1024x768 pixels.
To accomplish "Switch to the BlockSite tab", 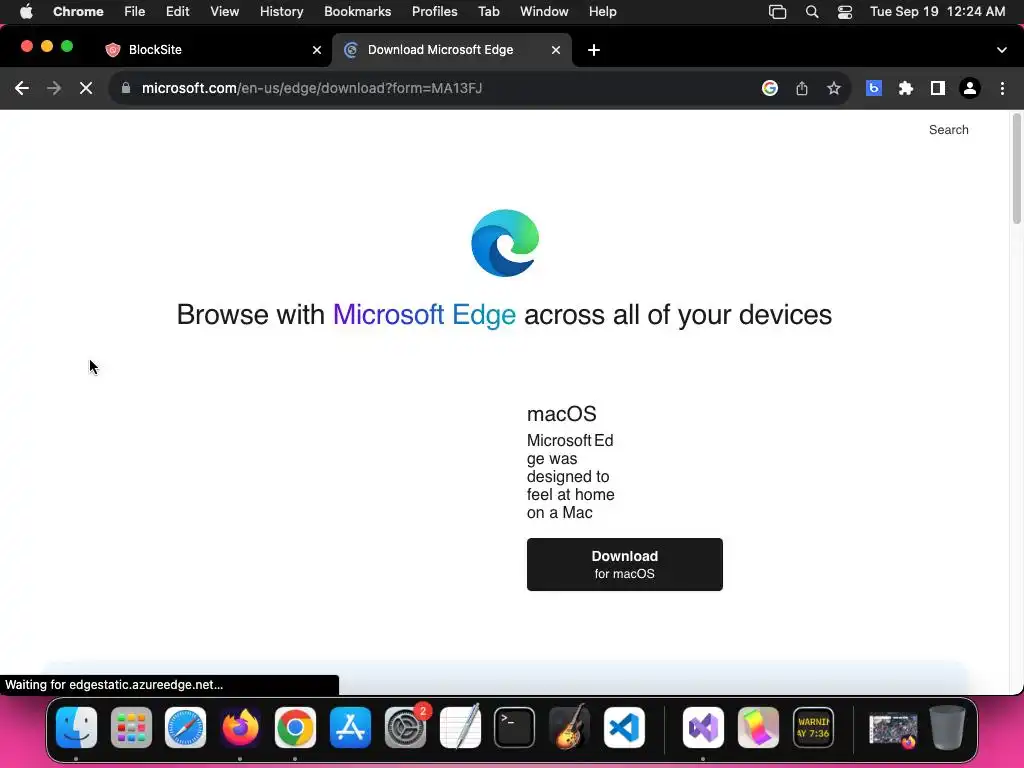I will (214, 50).
